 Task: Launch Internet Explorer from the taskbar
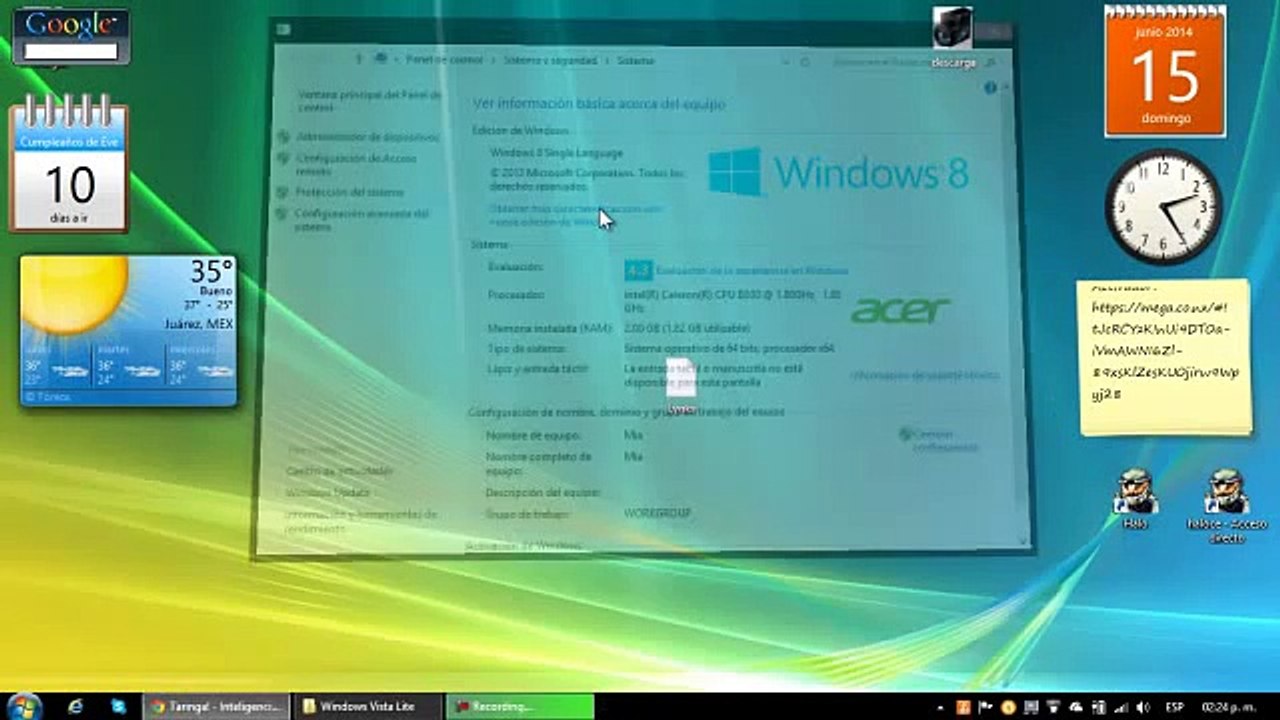(x=75, y=706)
